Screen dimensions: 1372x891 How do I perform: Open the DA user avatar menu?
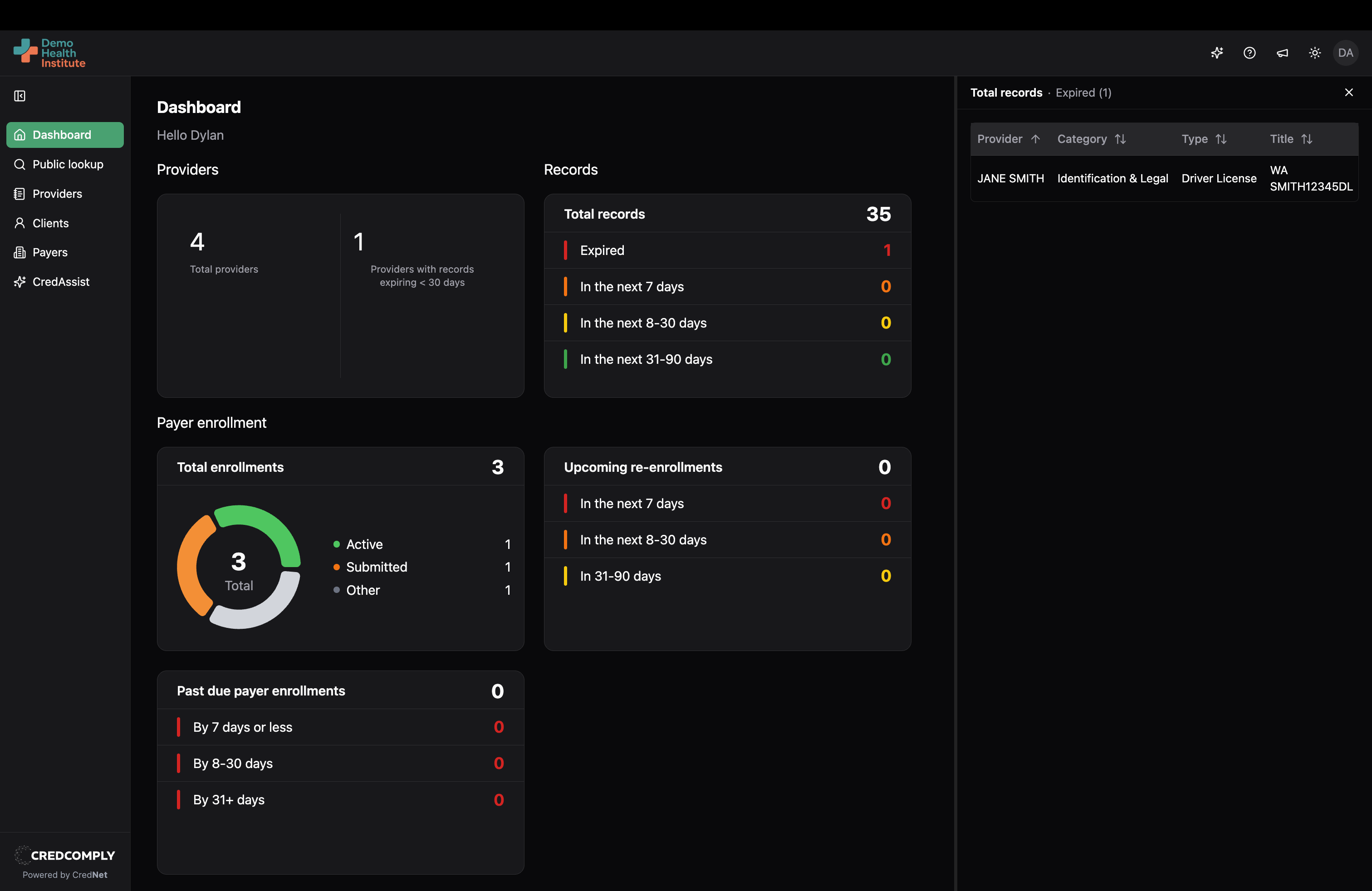click(x=1345, y=53)
